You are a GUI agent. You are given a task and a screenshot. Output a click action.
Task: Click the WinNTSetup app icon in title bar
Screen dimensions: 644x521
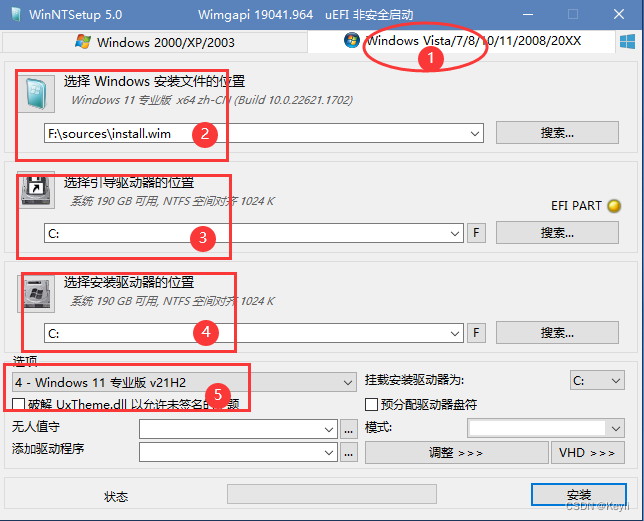[x=16, y=14]
